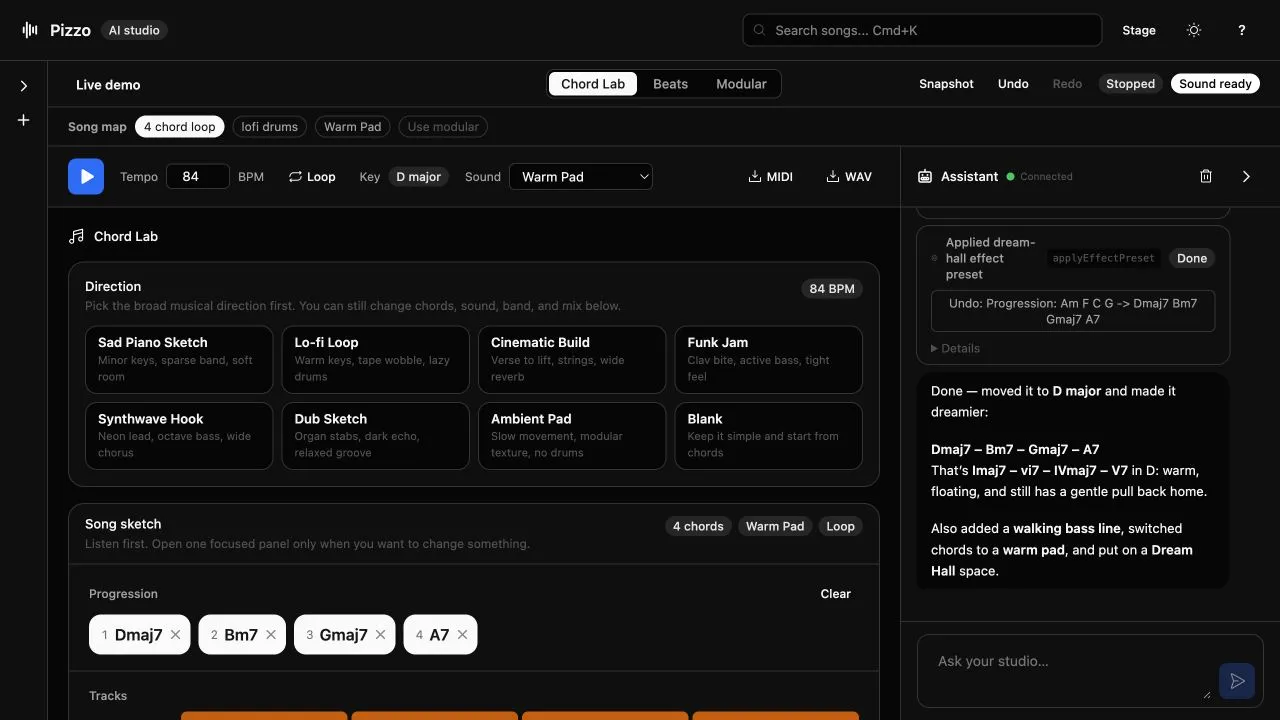Switch to the Modular tab

pos(741,84)
